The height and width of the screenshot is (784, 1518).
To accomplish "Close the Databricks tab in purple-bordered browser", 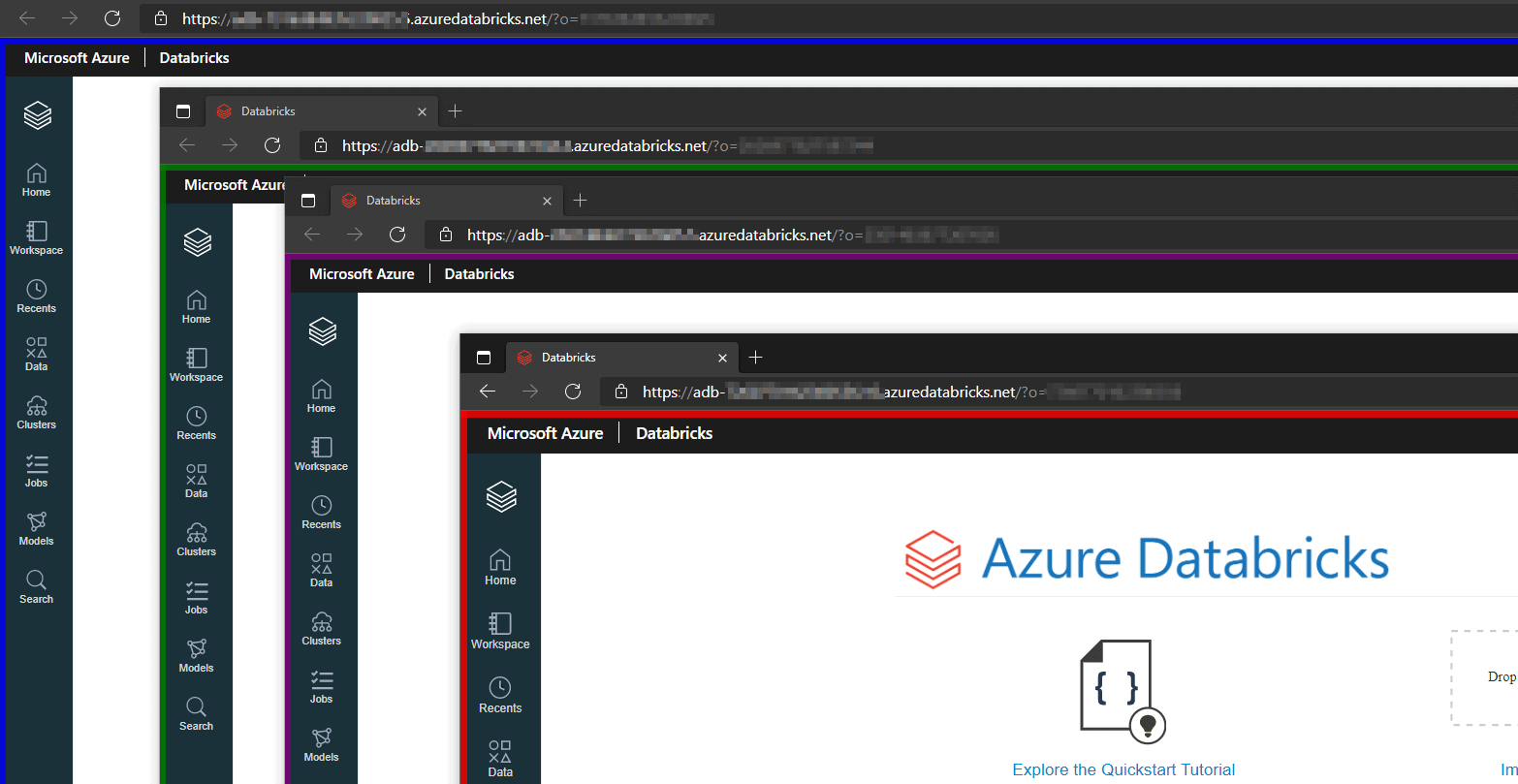I will [547, 201].
